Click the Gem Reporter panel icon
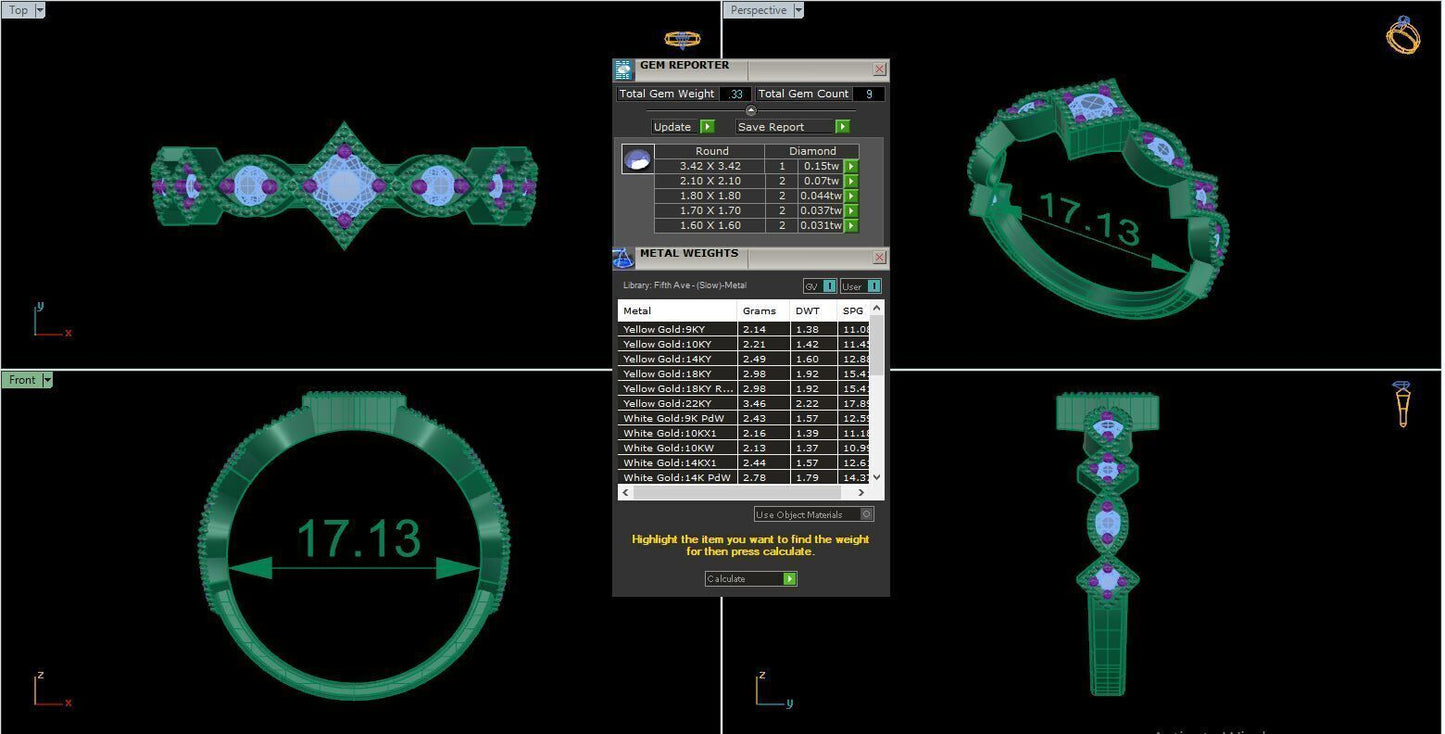 tap(623, 69)
